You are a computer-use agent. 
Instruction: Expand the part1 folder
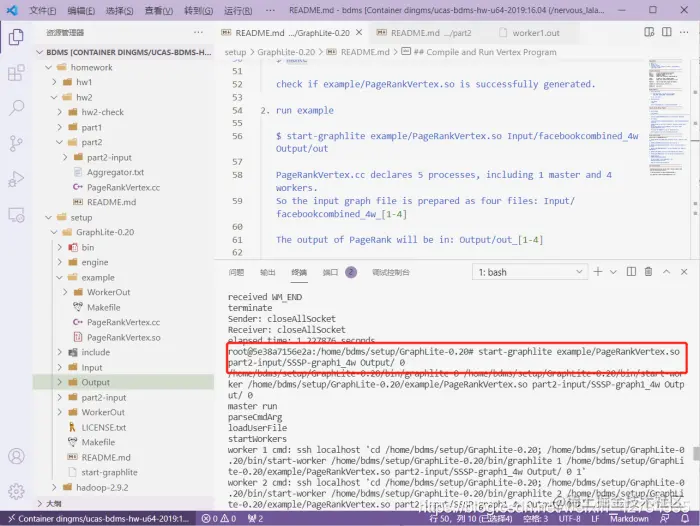click(x=124, y=127)
